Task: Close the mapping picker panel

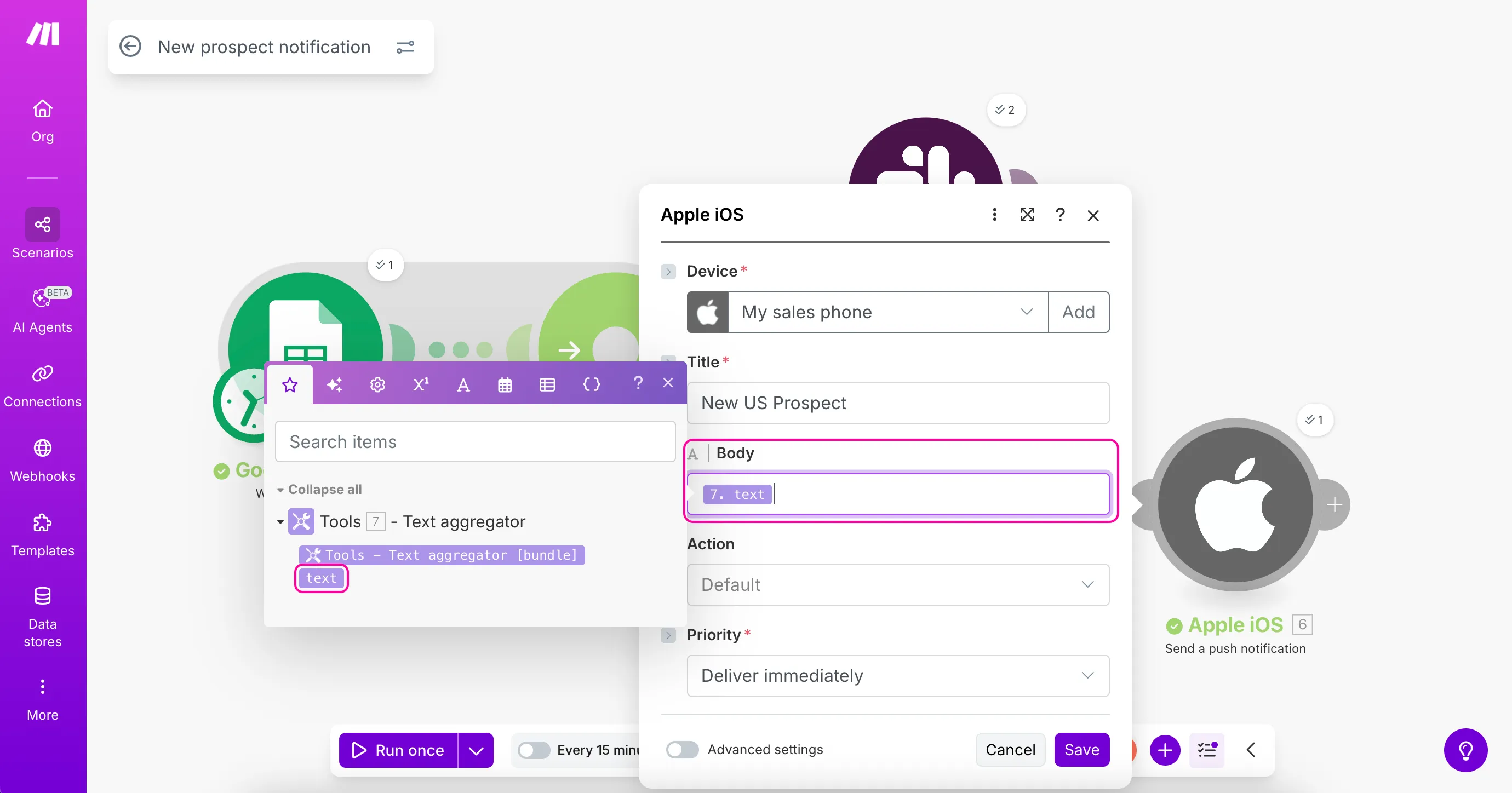Action: point(668,383)
